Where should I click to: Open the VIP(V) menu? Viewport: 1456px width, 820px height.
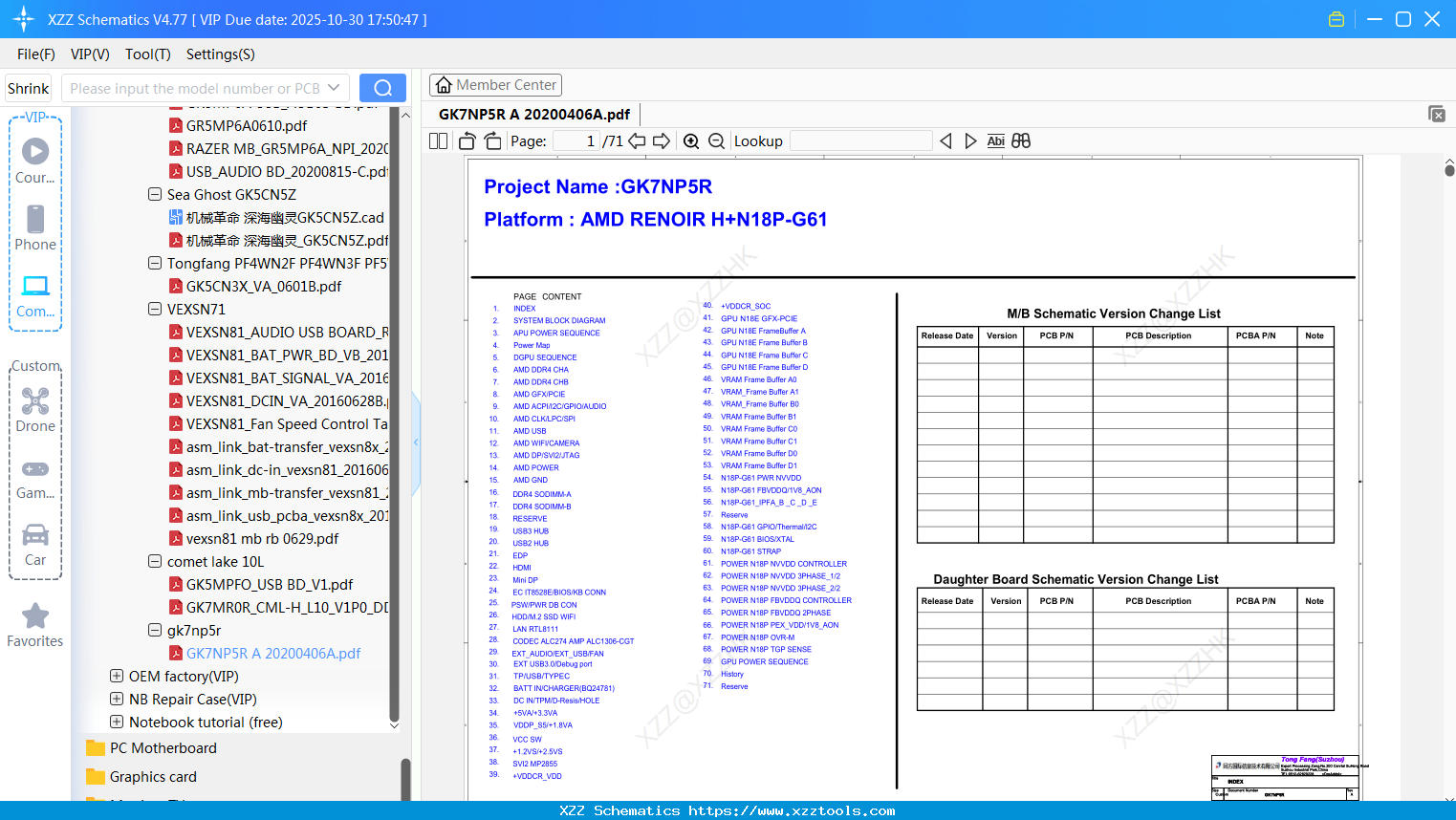[x=90, y=54]
